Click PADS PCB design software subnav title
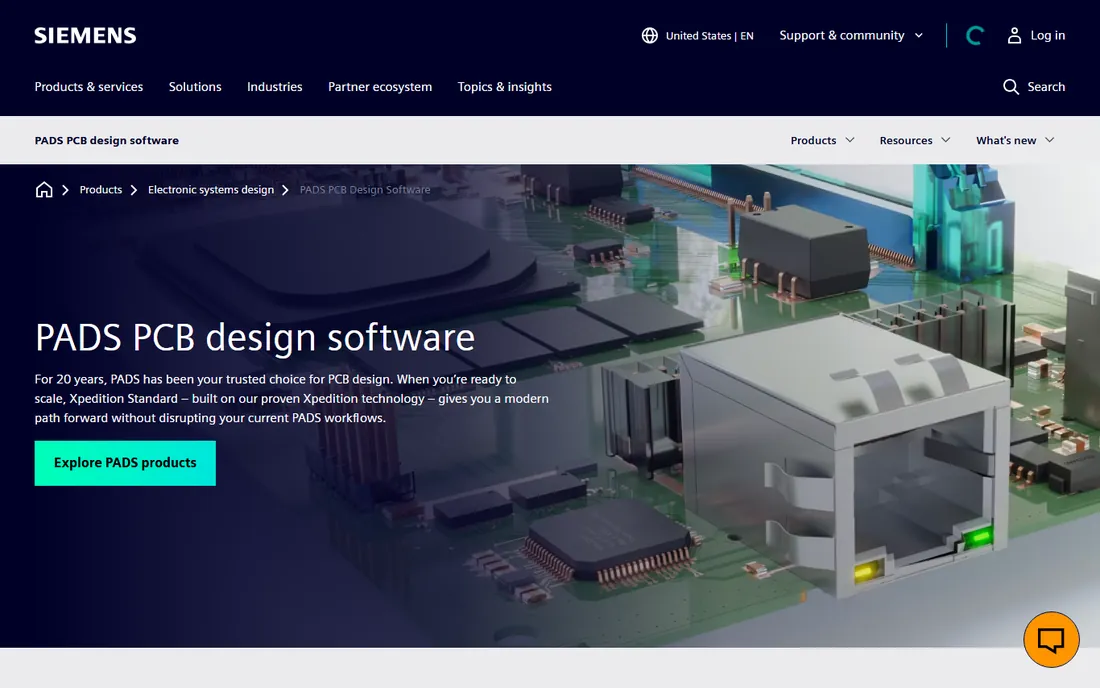Image resolution: width=1100 pixels, height=688 pixels. point(107,140)
